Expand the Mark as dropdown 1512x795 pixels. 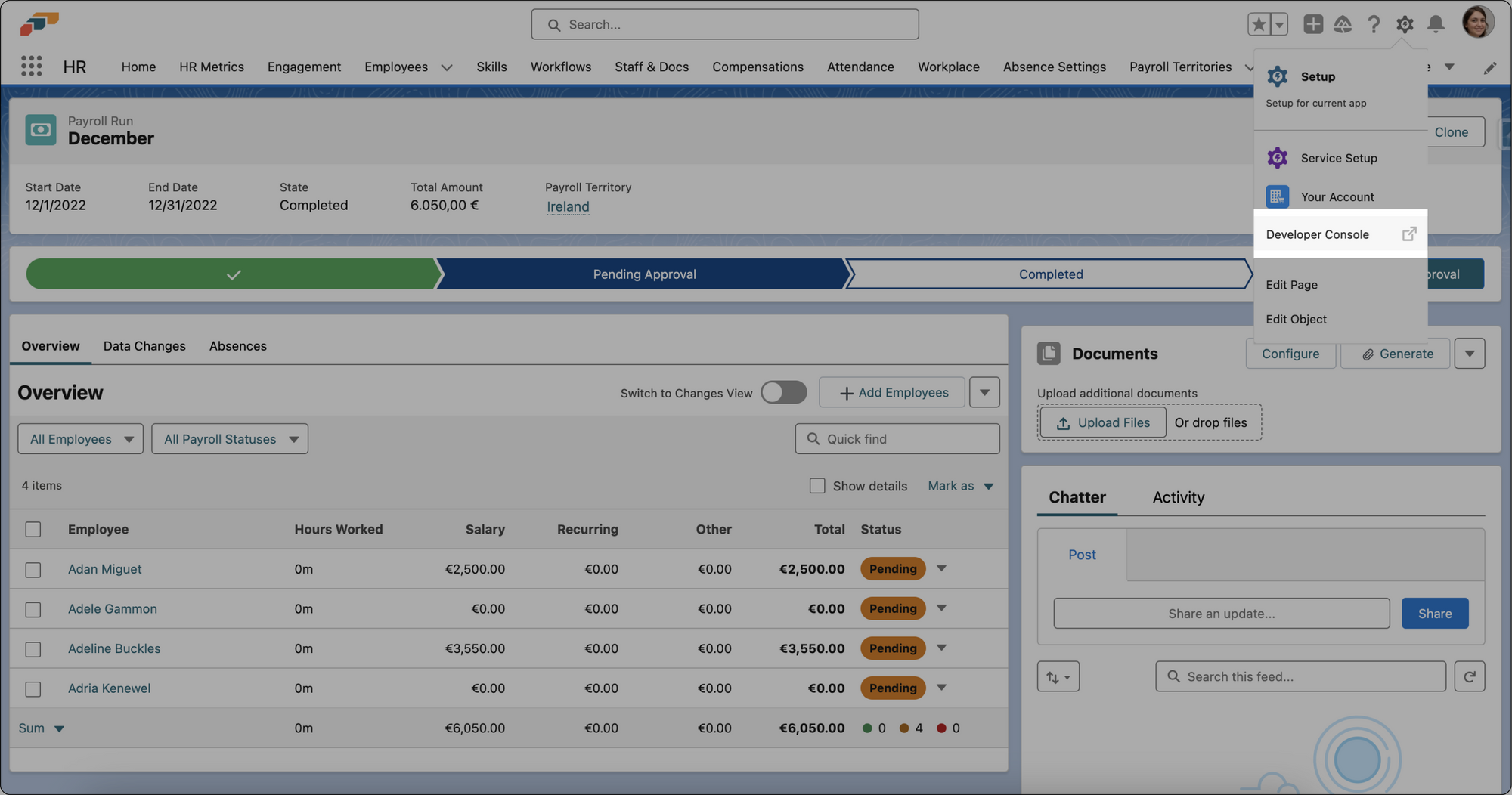click(960, 486)
